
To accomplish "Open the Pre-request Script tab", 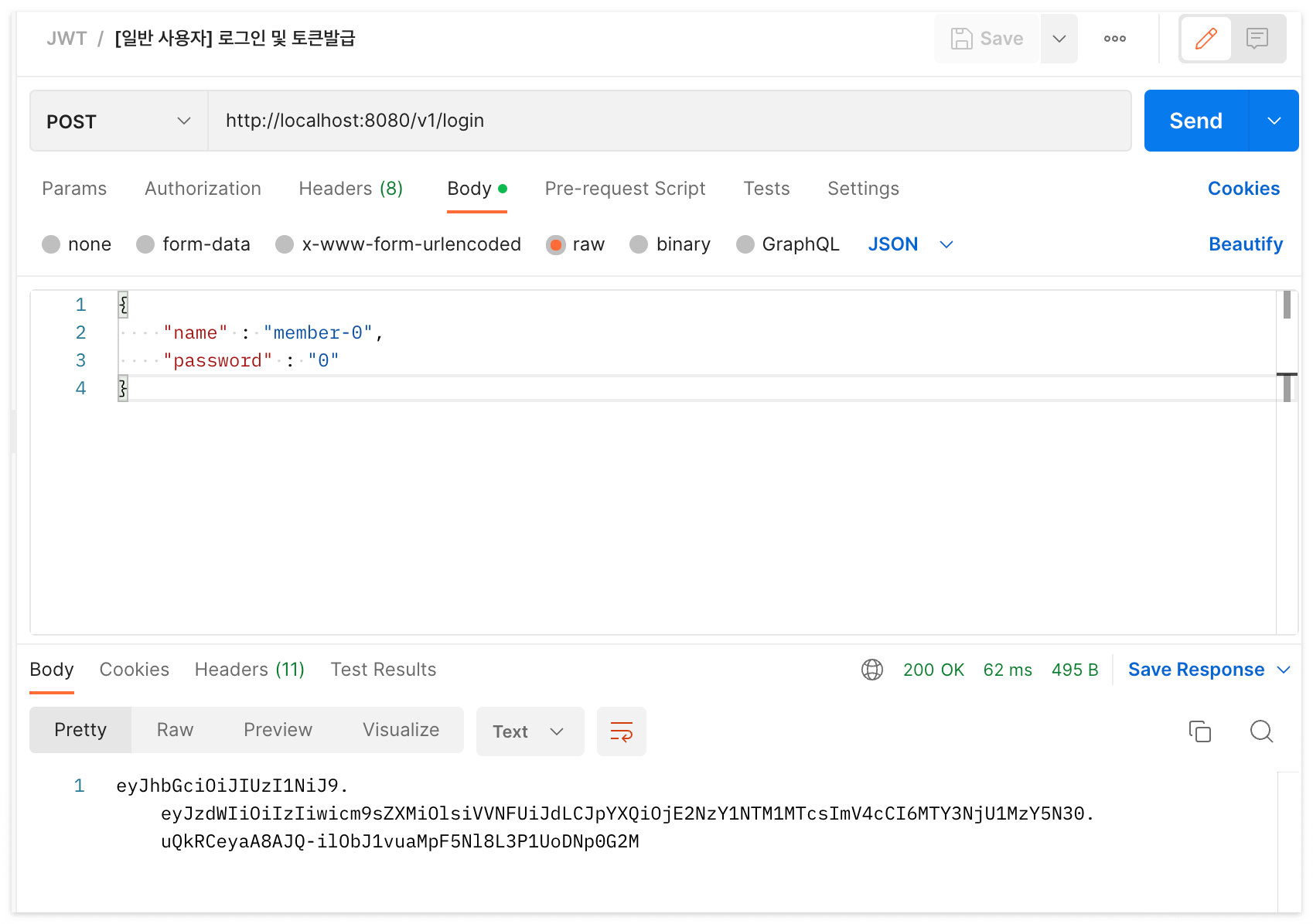I will pyautogui.click(x=625, y=189).
